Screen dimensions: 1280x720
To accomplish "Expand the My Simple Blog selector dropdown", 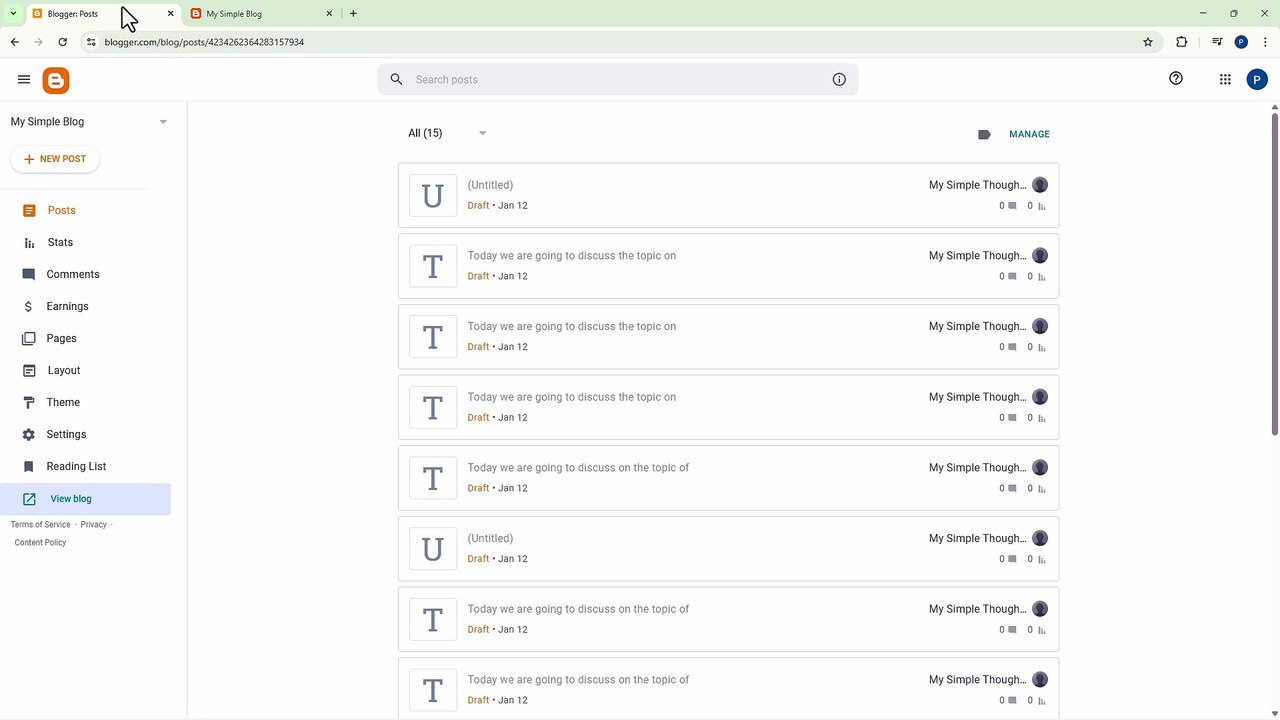I will 163,122.
